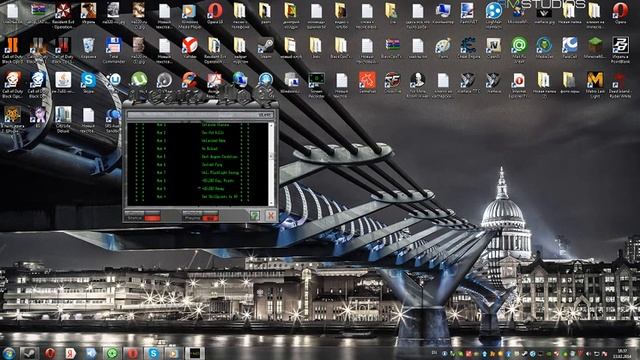The width and height of the screenshot is (640, 360).
Task: Click the taskbar clock
Action: (622, 353)
